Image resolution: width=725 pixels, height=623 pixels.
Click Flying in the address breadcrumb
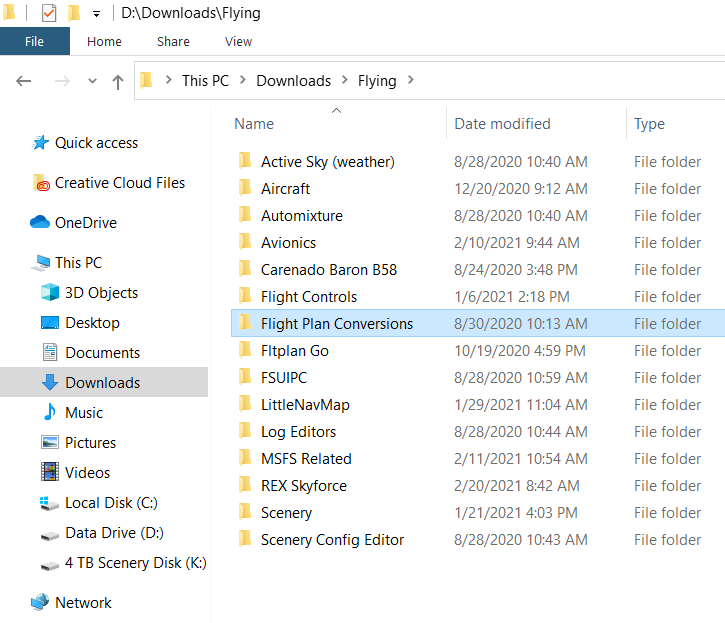point(377,81)
